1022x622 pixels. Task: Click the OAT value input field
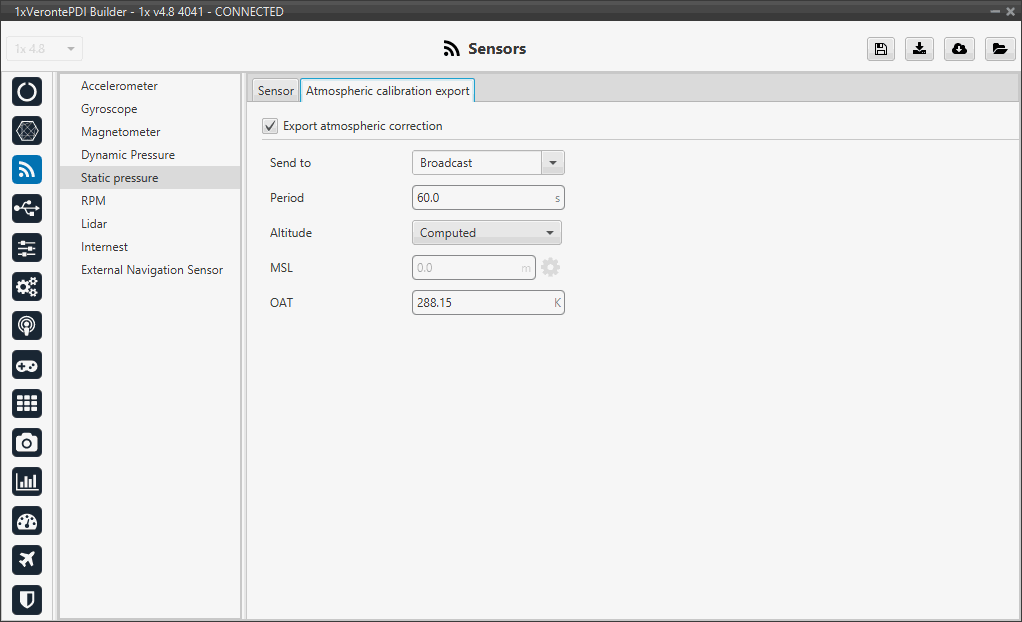point(482,302)
